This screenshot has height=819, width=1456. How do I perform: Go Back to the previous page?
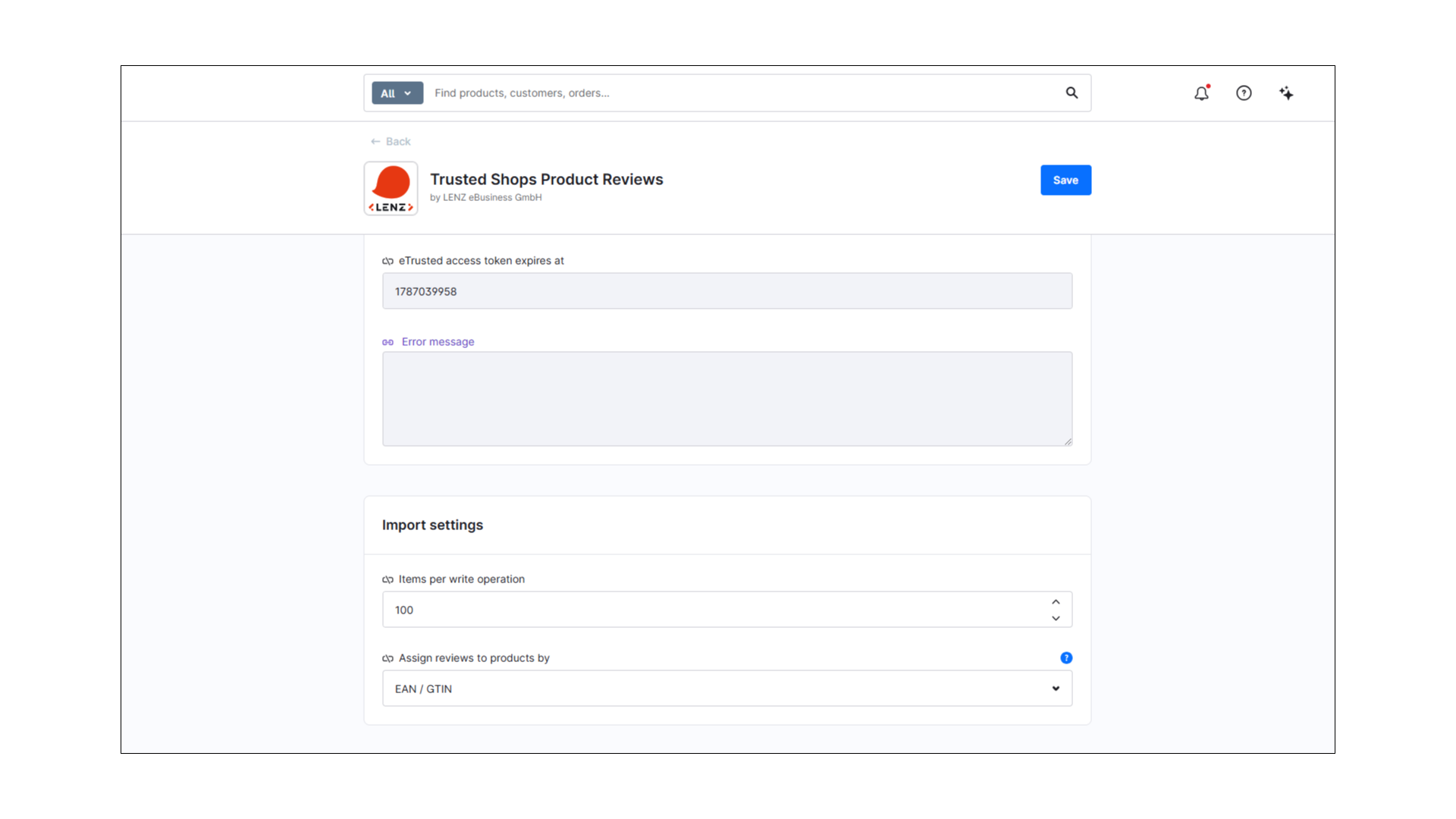coord(391,141)
